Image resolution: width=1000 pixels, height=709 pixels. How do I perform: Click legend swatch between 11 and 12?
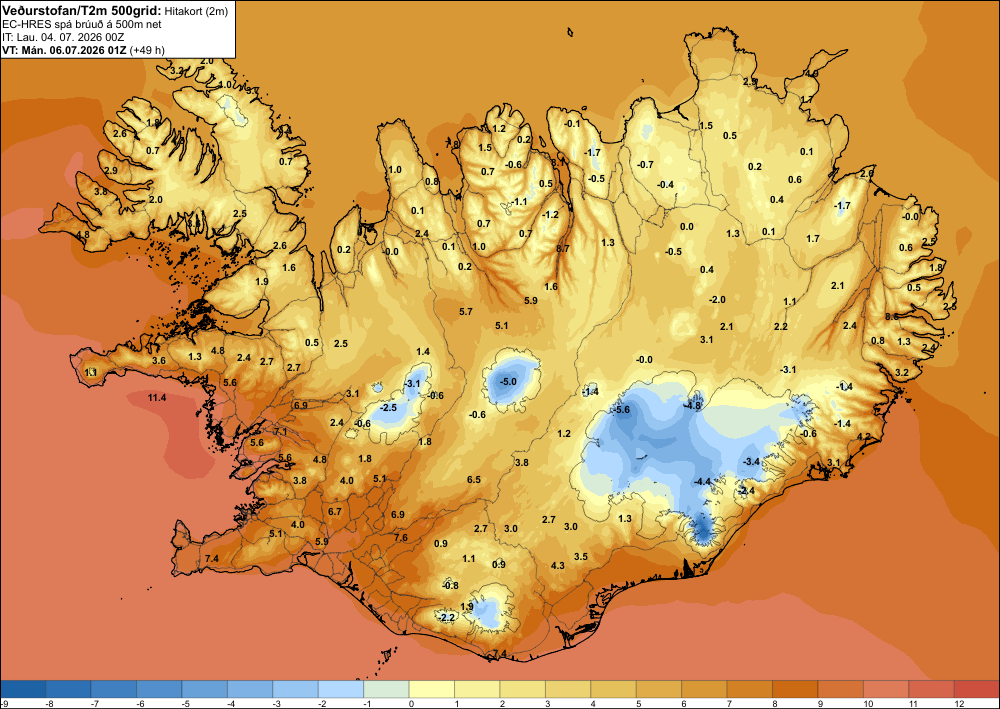pos(931,689)
